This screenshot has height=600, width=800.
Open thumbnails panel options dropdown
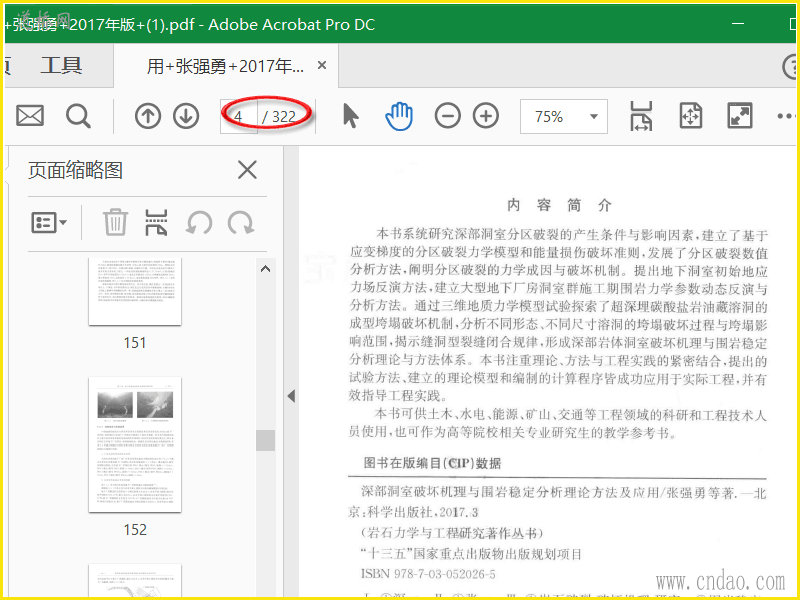pyautogui.click(x=49, y=223)
